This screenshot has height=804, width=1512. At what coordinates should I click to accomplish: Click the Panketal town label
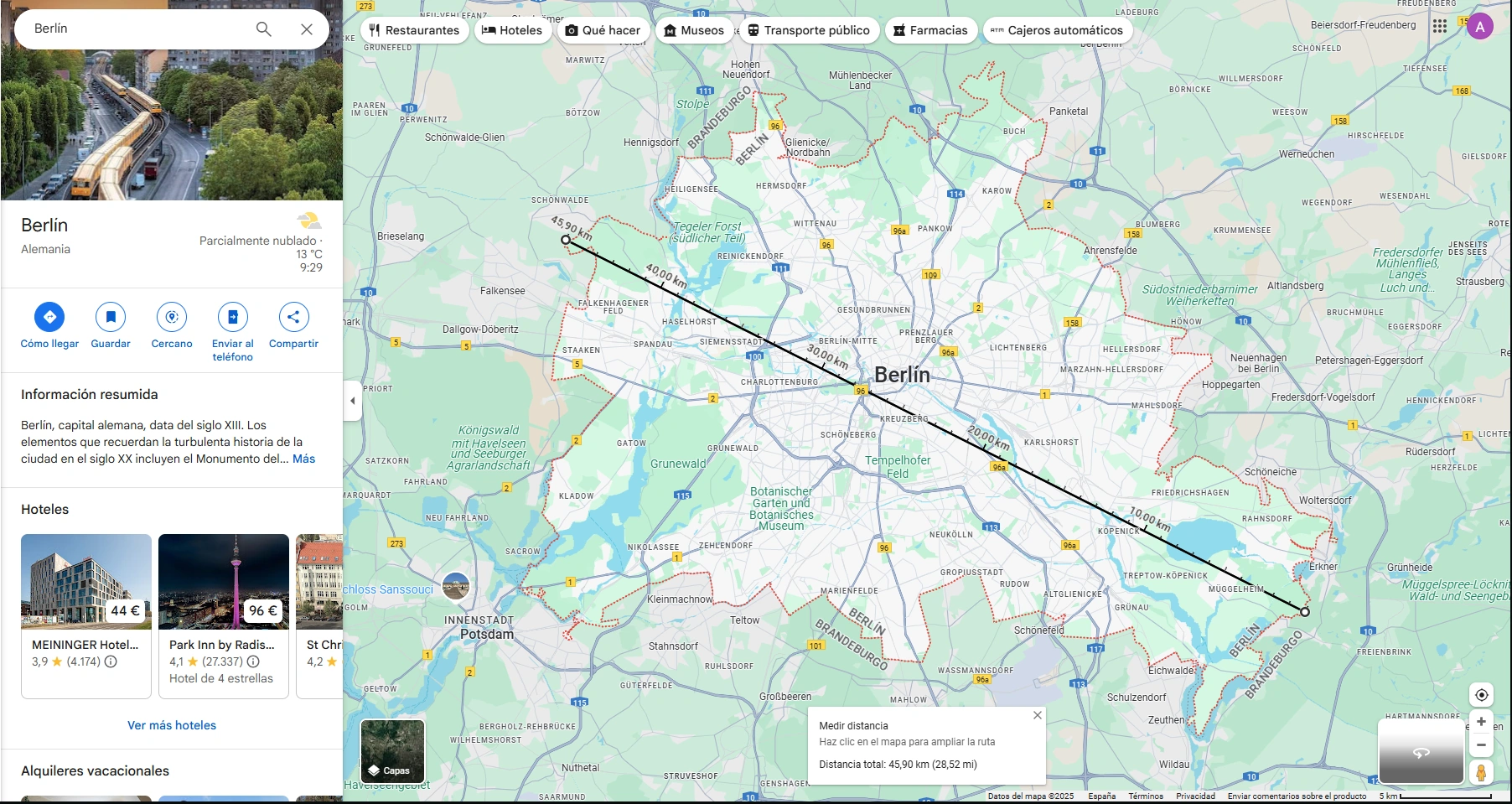coord(1069,112)
